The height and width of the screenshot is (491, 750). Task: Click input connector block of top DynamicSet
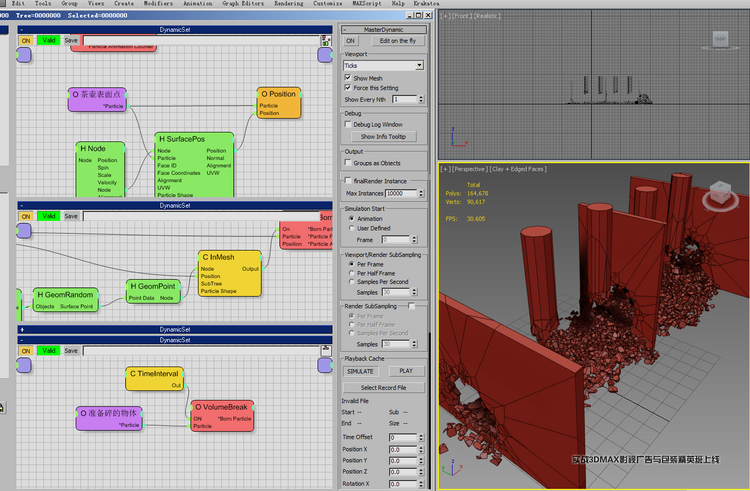coord(24,55)
